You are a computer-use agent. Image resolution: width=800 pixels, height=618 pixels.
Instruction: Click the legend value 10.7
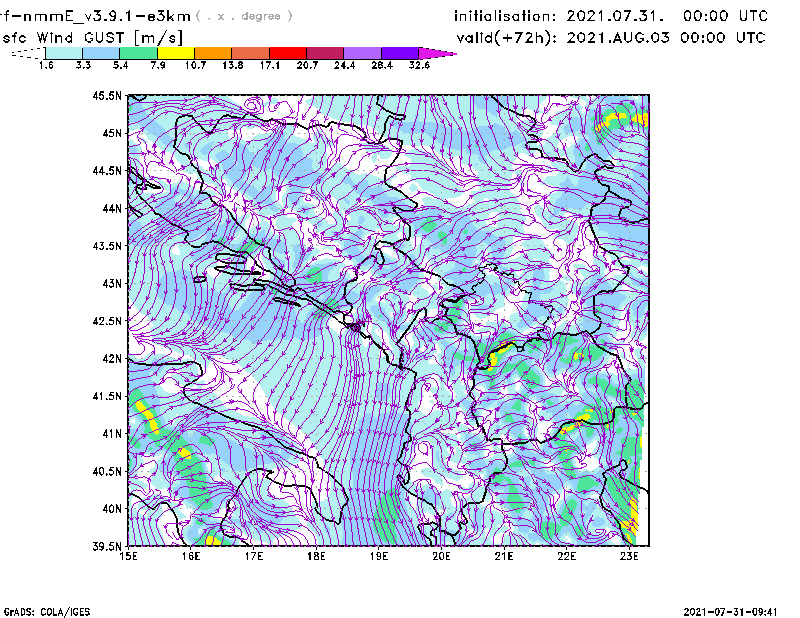point(195,65)
